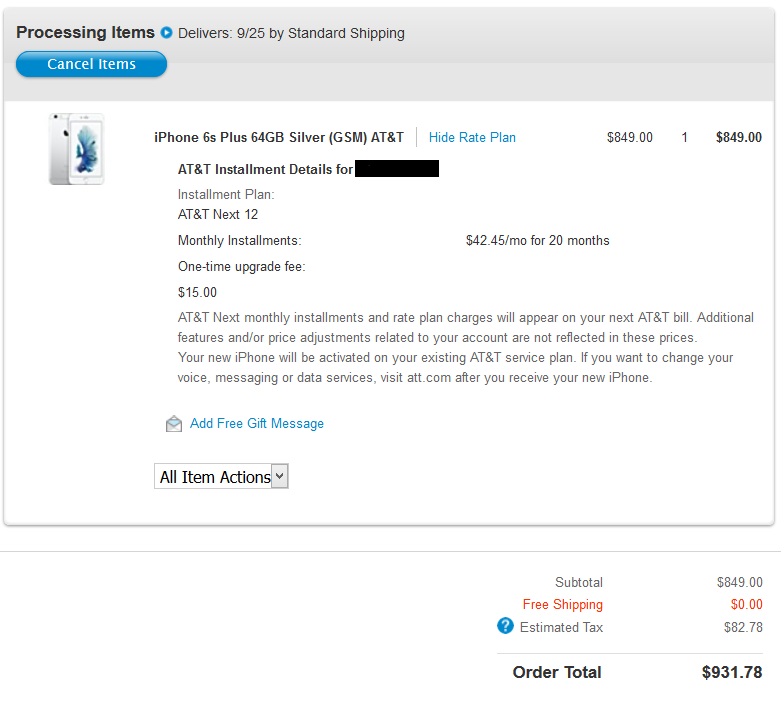The height and width of the screenshot is (702, 784).
Task: Add a free gift message
Action: [x=257, y=424]
